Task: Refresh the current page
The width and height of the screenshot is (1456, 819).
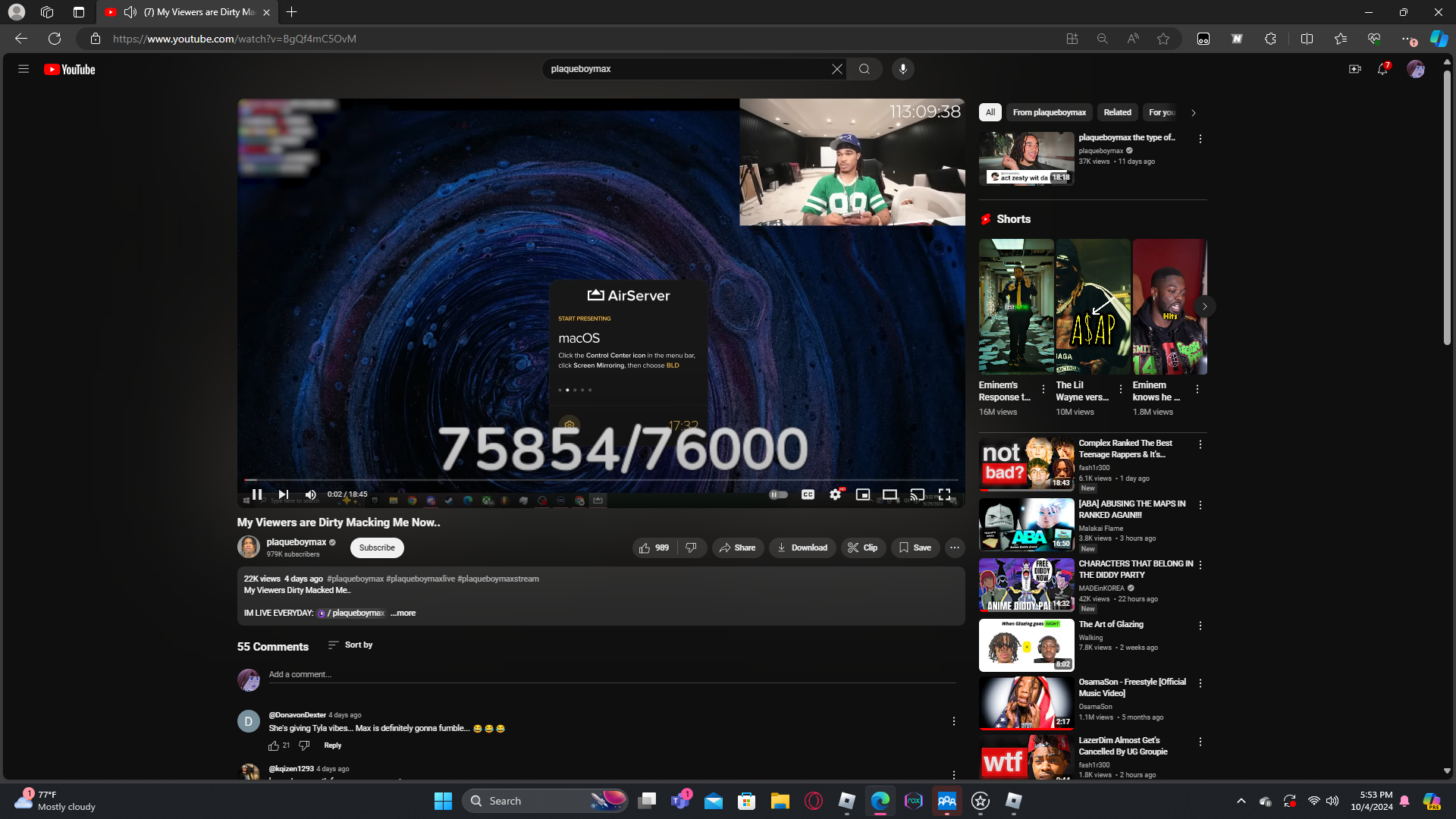Action: click(x=55, y=39)
